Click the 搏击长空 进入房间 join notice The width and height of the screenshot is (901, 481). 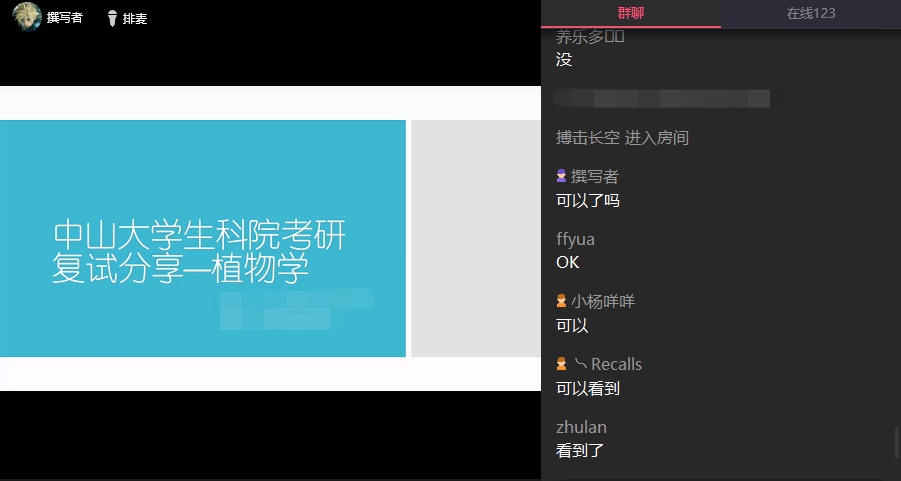(x=622, y=137)
